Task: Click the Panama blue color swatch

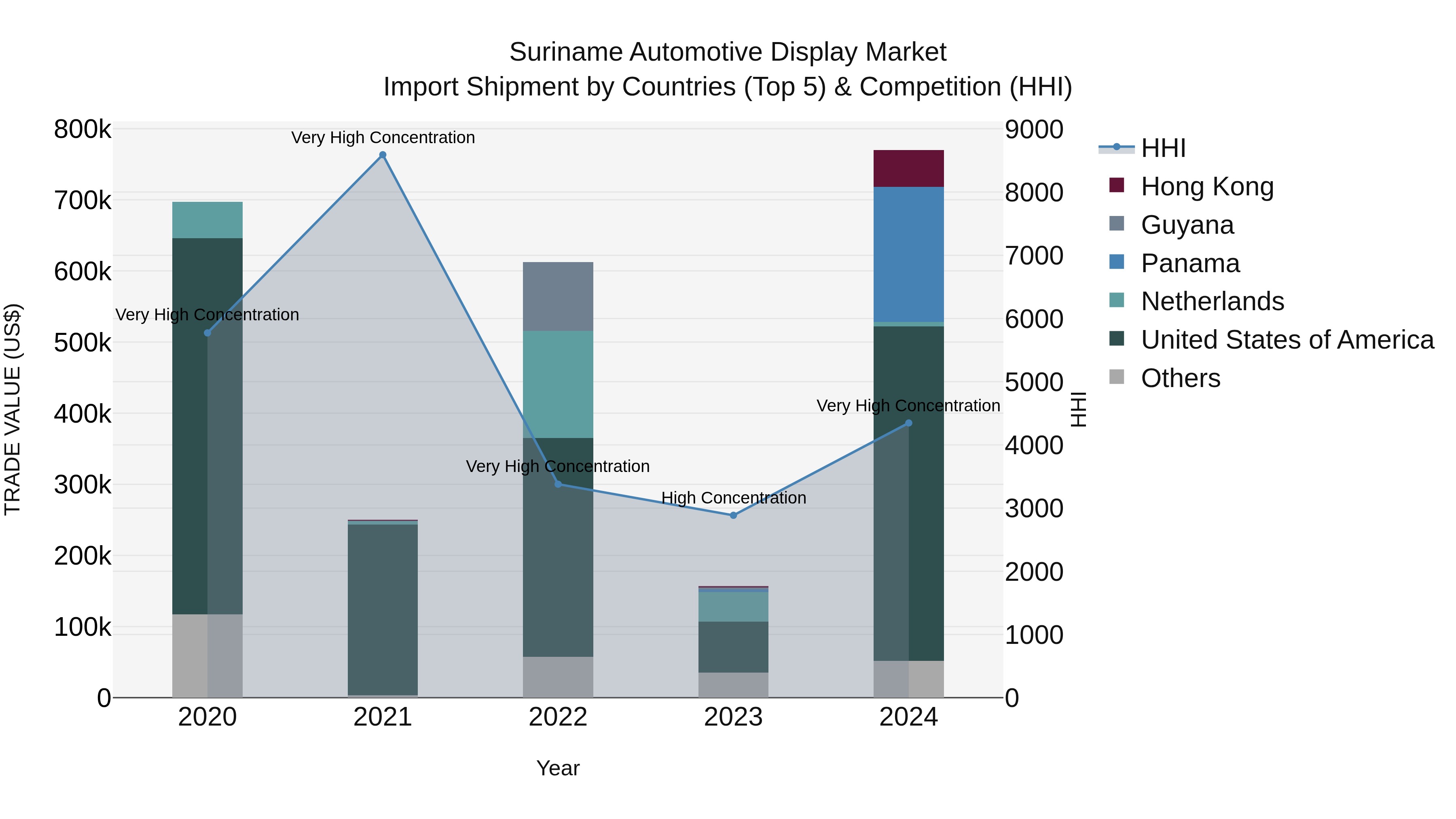Action: (x=1117, y=262)
